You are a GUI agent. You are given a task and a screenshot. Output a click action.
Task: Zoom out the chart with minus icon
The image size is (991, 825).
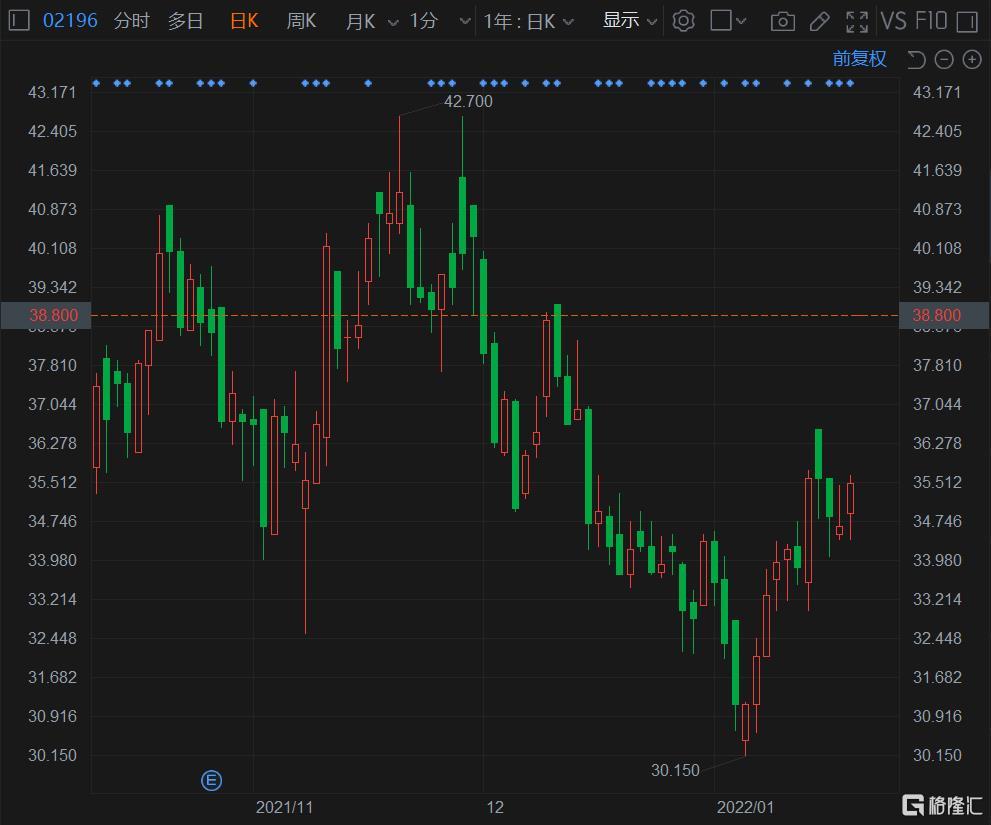944,60
